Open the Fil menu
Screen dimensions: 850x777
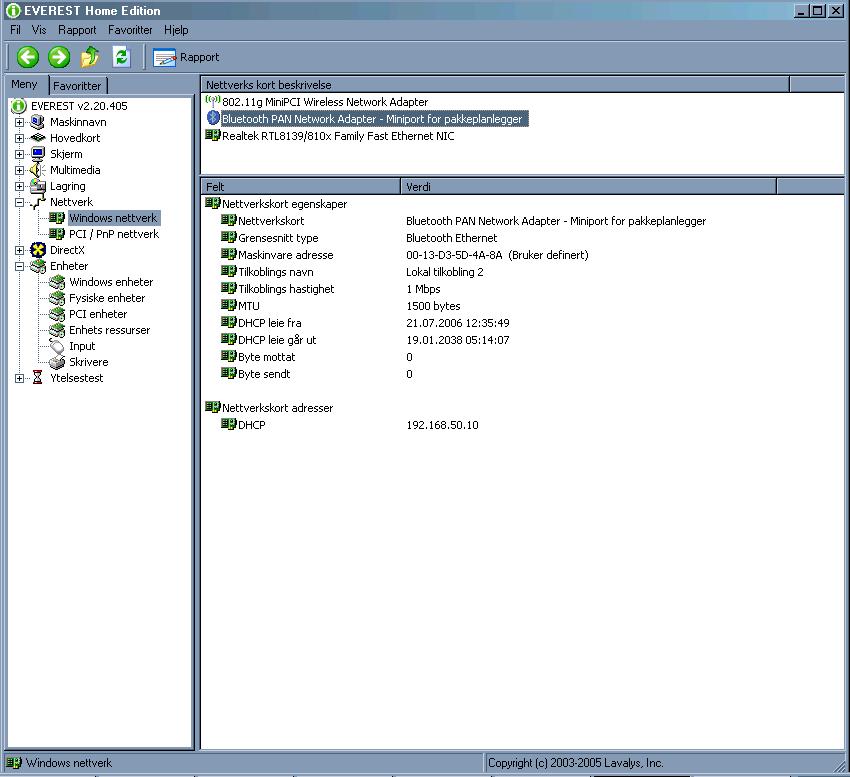(x=15, y=30)
